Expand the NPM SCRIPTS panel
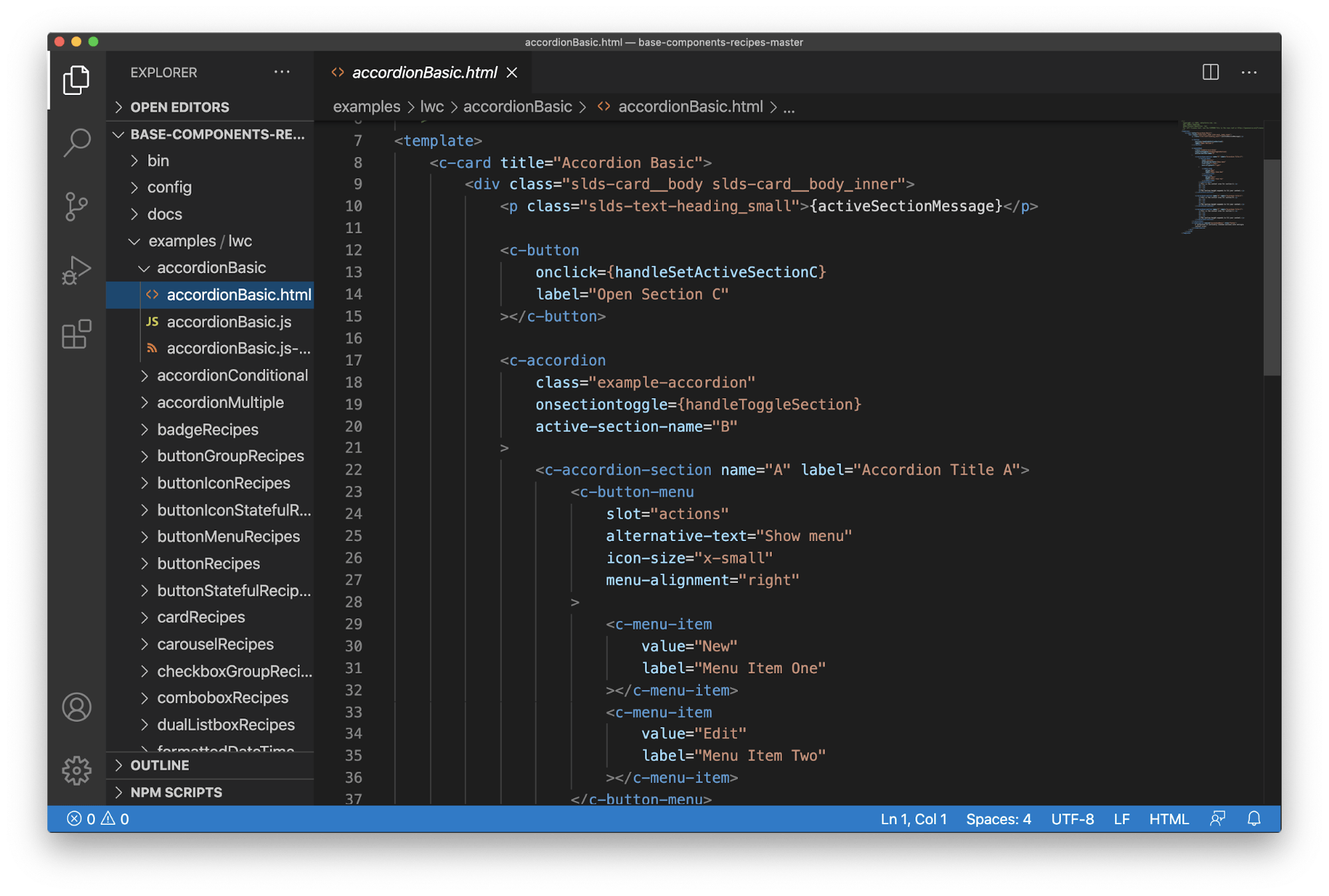The image size is (1329, 896). coord(176,792)
